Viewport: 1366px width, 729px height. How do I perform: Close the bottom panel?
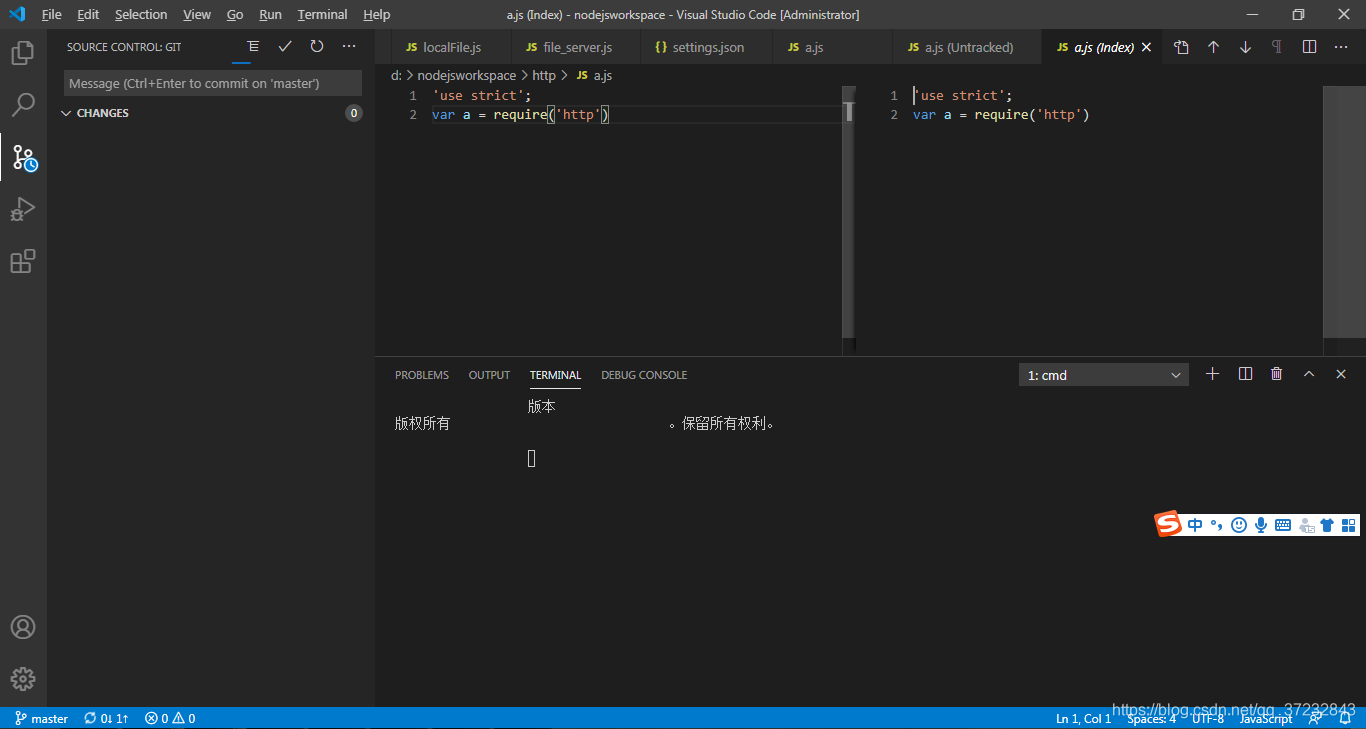click(1341, 374)
